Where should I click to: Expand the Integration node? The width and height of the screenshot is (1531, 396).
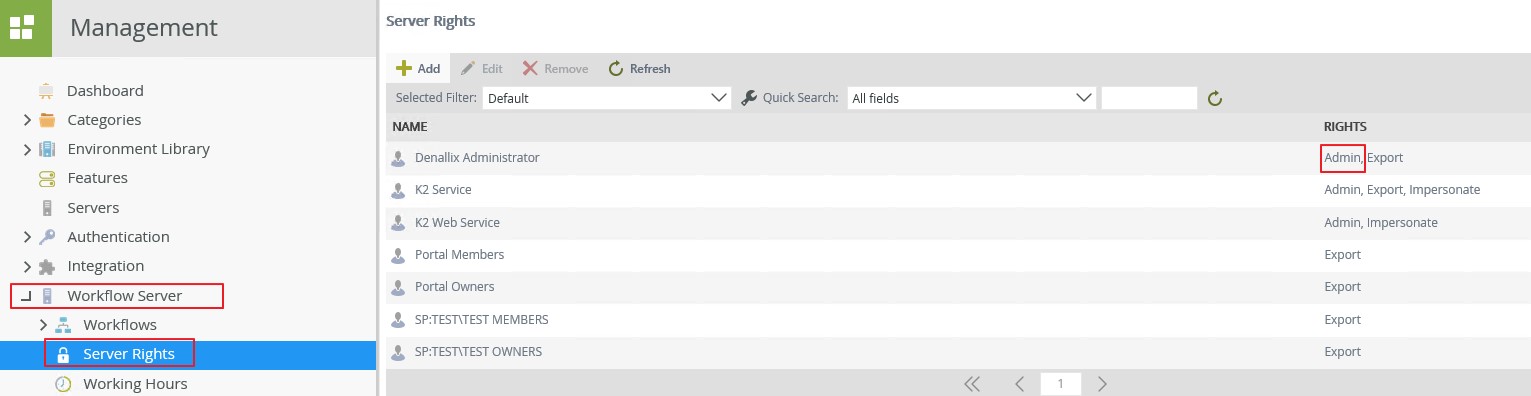[27, 266]
